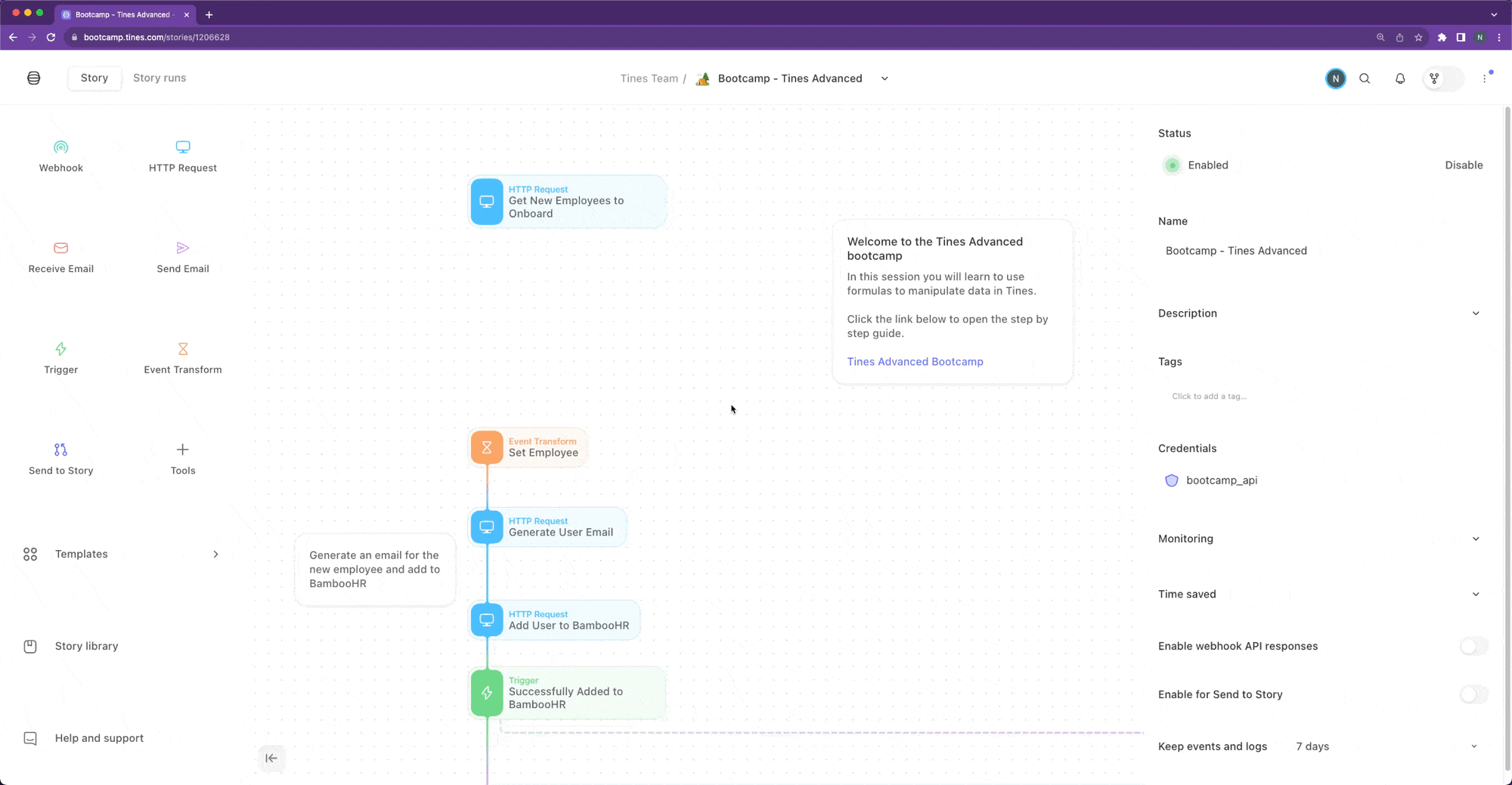Select the Receive Email action icon
Screen dimensions: 1512x785
point(61,248)
